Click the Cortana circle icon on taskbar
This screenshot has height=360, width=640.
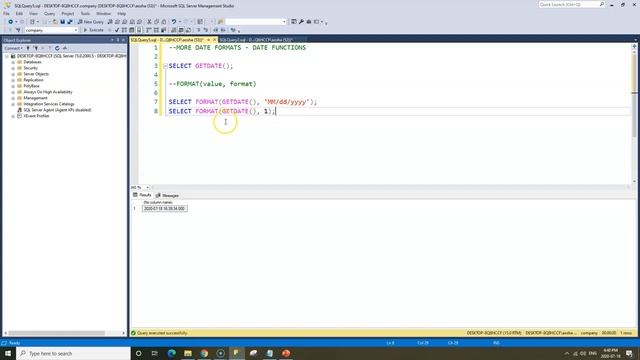[138, 353]
